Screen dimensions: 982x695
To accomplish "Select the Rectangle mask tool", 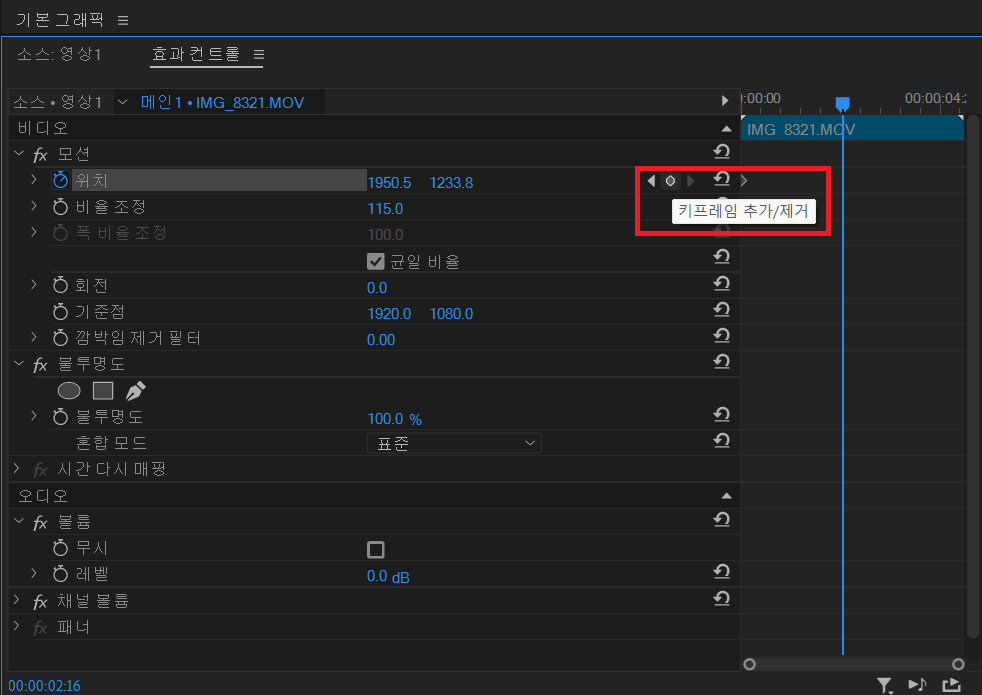I will coord(103,390).
